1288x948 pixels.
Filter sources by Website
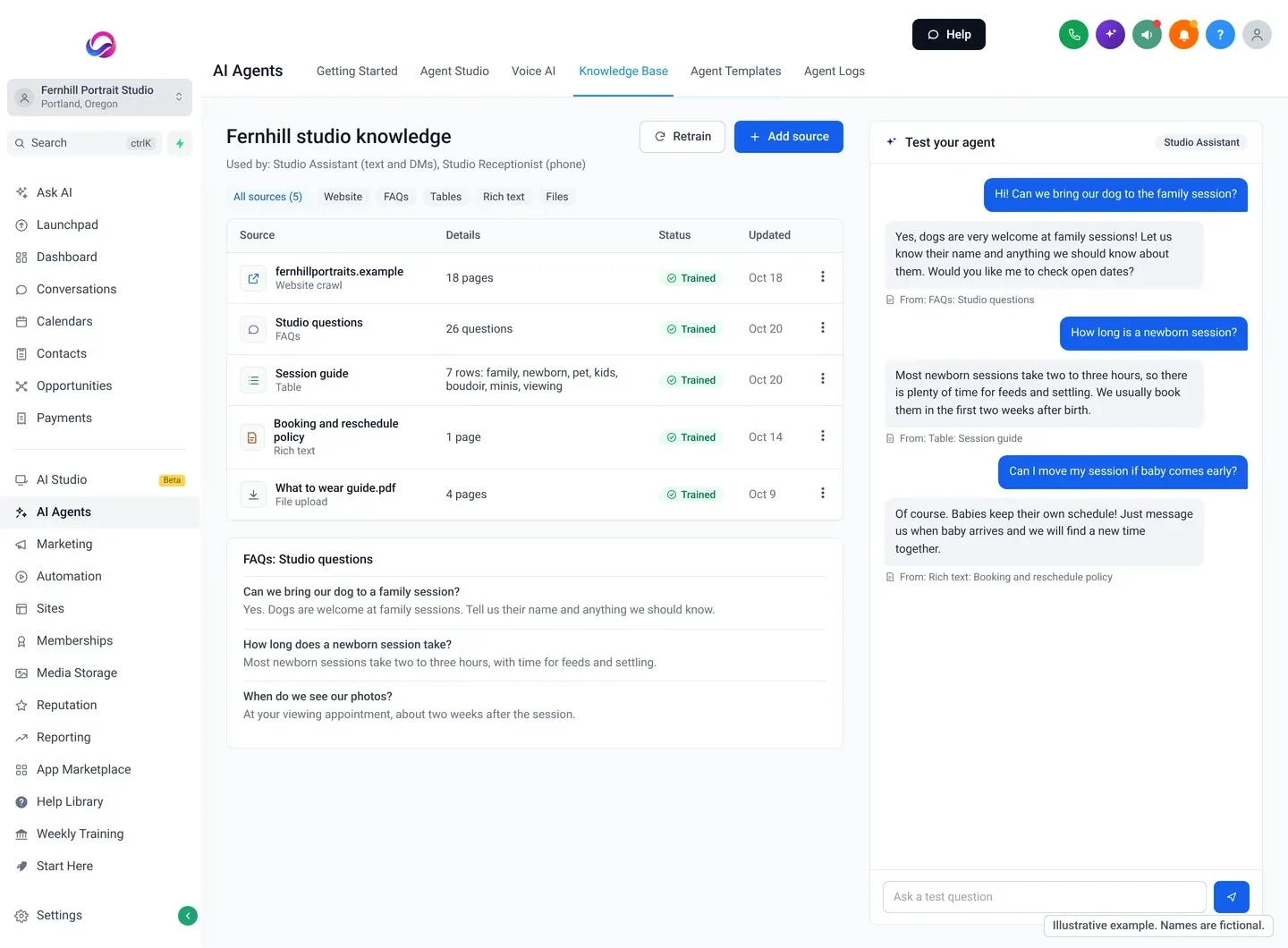(x=343, y=197)
